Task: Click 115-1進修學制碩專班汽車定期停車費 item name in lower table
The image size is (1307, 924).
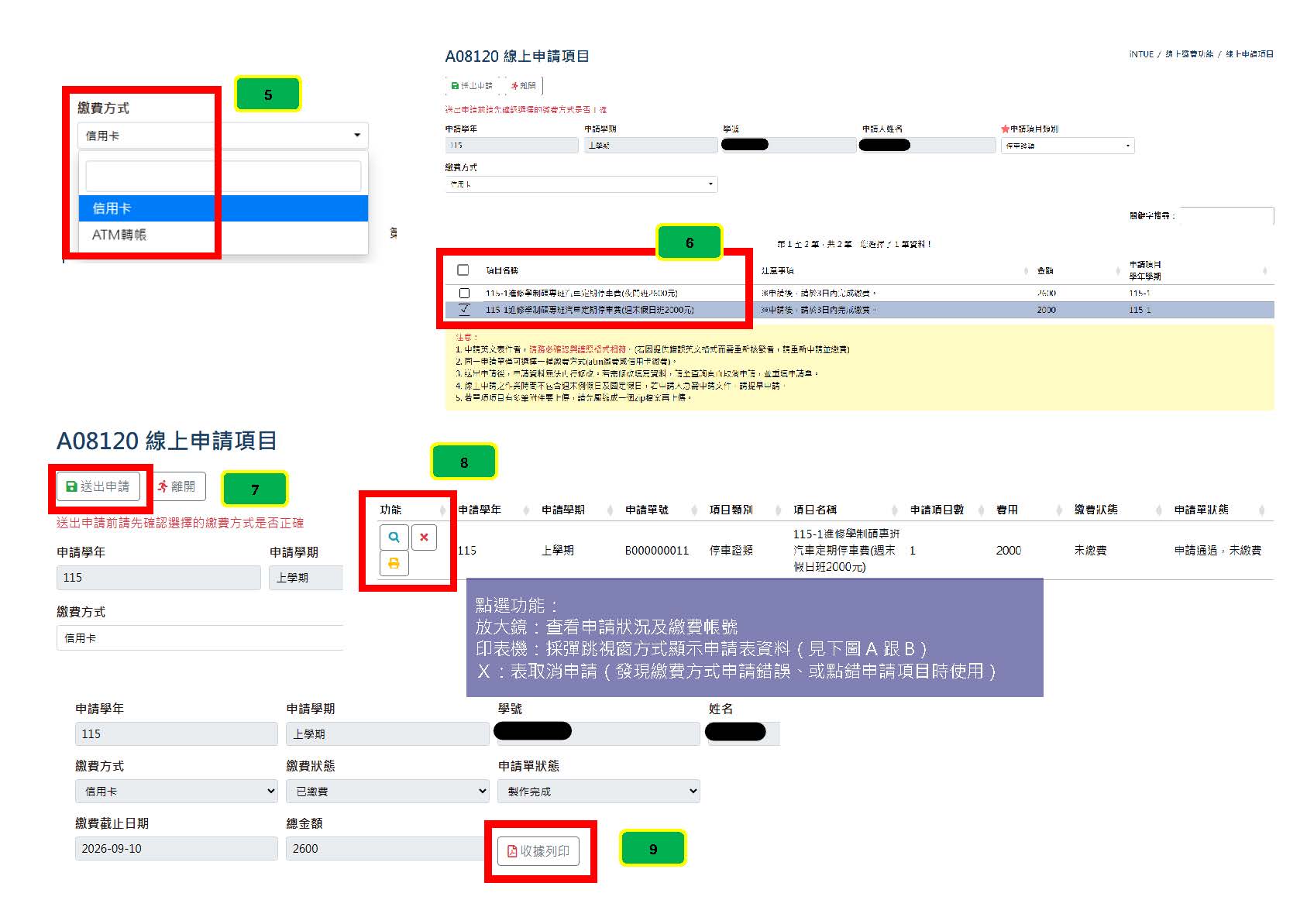Action: click(x=846, y=551)
